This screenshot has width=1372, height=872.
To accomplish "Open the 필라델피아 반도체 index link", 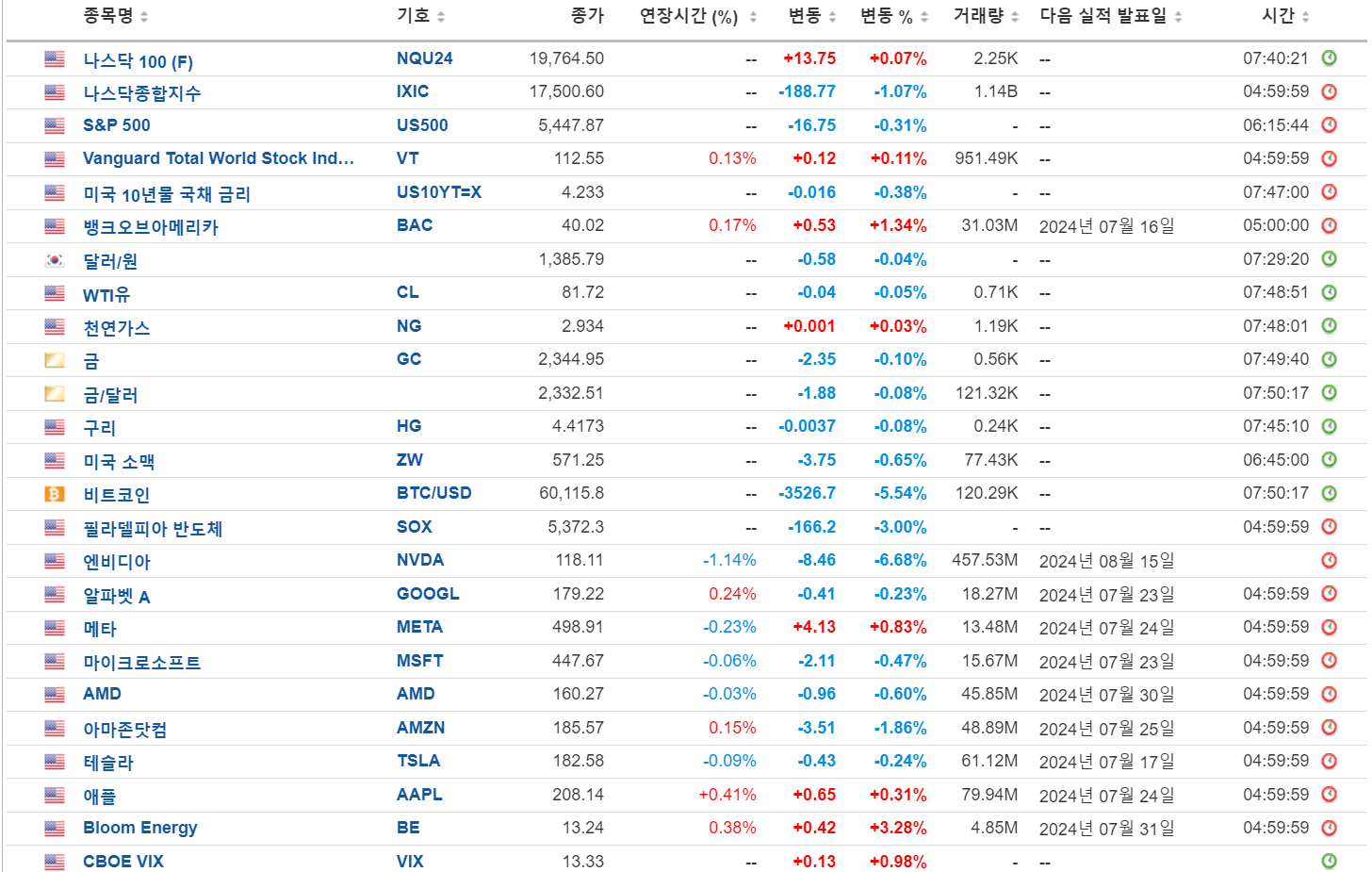I will click(x=153, y=529).
